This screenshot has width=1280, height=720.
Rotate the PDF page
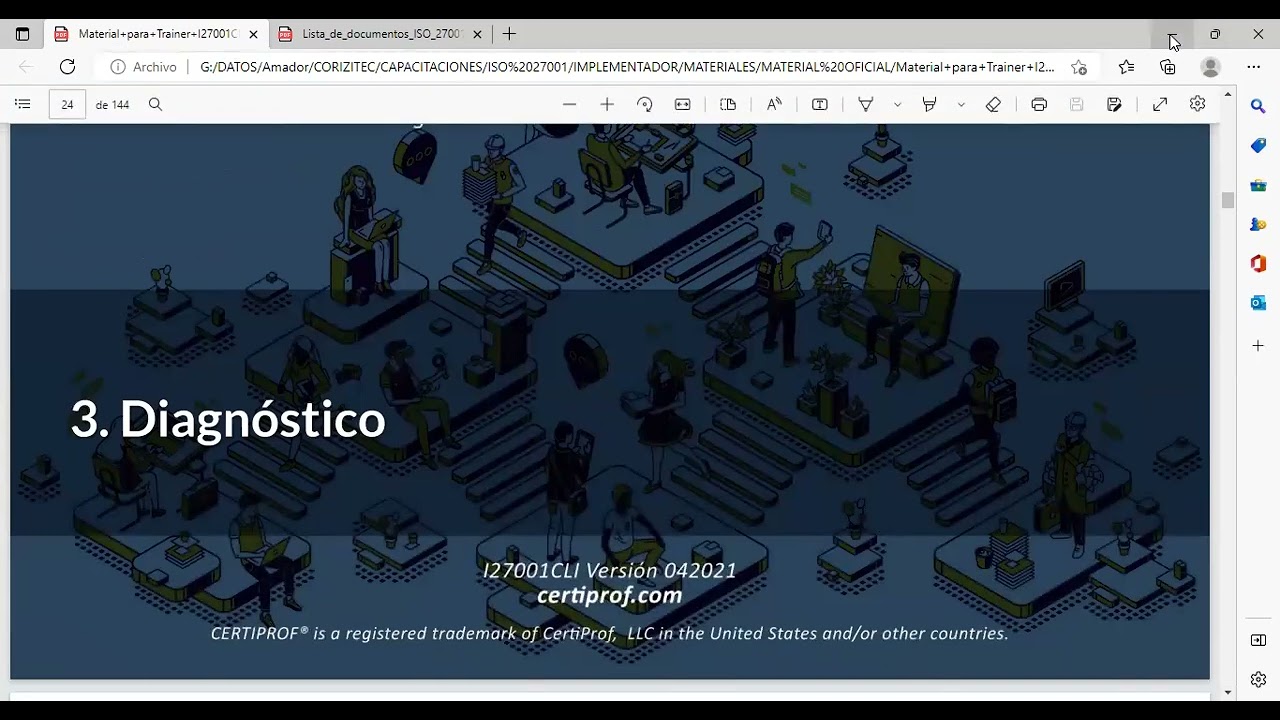pyautogui.click(x=644, y=104)
